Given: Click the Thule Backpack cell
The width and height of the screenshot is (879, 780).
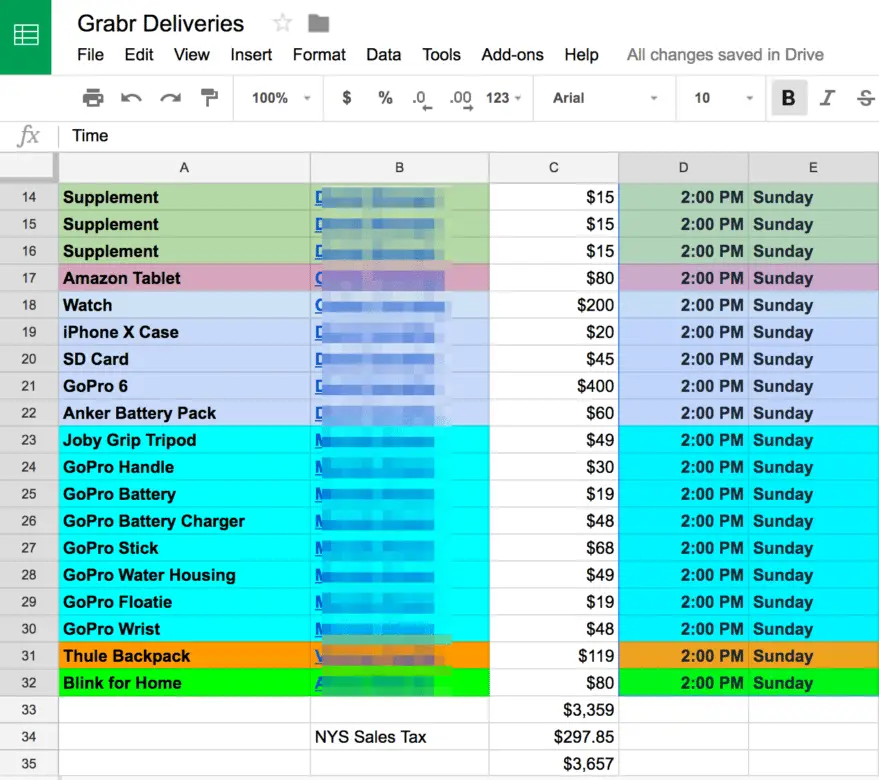Looking at the screenshot, I should (x=184, y=656).
